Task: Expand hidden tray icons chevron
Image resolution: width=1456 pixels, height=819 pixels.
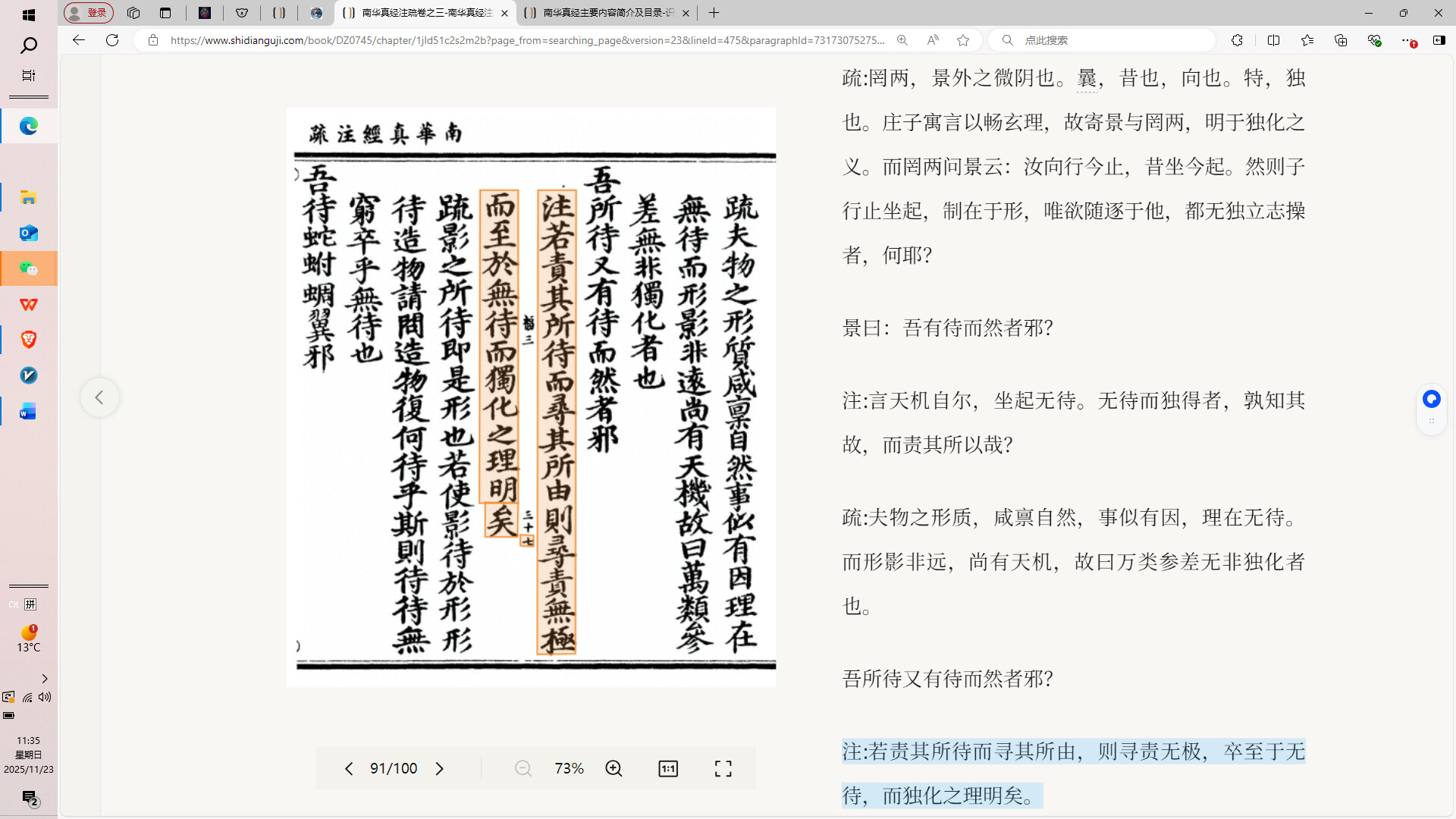Action: 45,679
